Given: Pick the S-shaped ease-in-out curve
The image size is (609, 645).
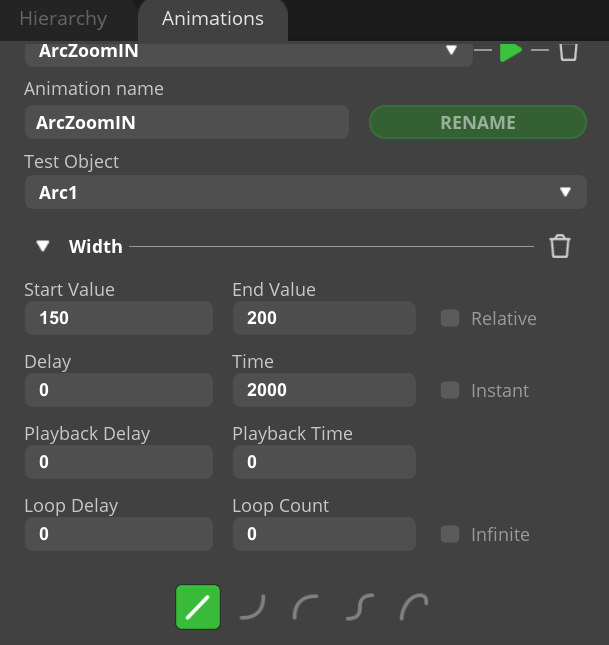Looking at the screenshot, I should (x=360, y=607).
